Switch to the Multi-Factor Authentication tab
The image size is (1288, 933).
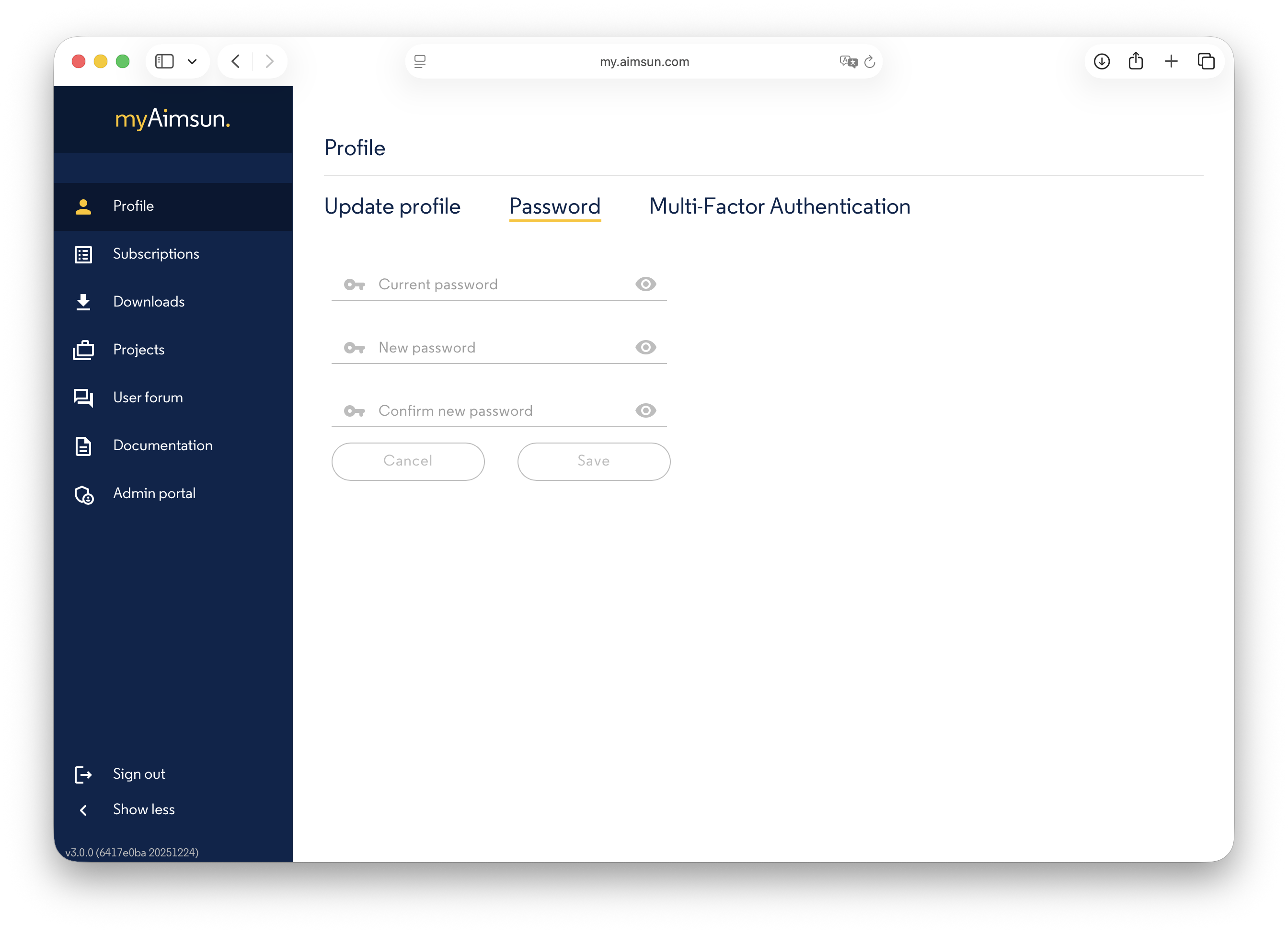(x=779, y=206)
